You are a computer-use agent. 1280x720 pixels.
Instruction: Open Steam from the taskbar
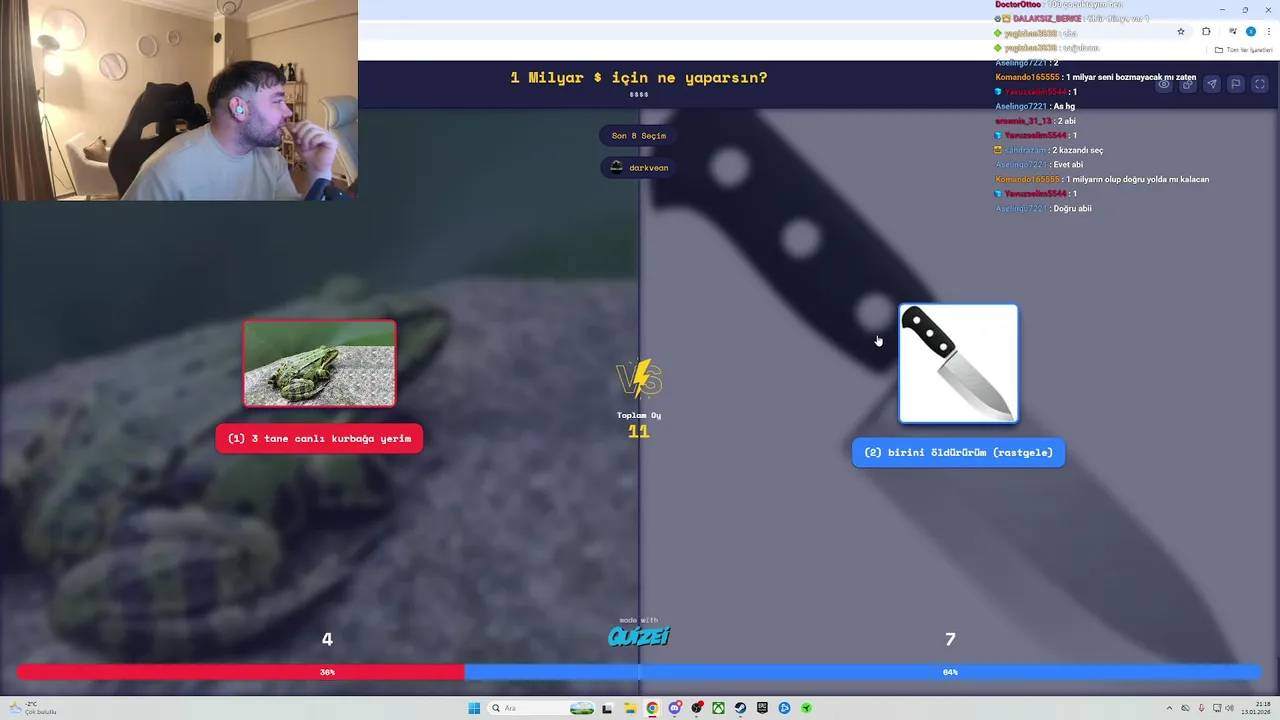[x=740, y=708]
